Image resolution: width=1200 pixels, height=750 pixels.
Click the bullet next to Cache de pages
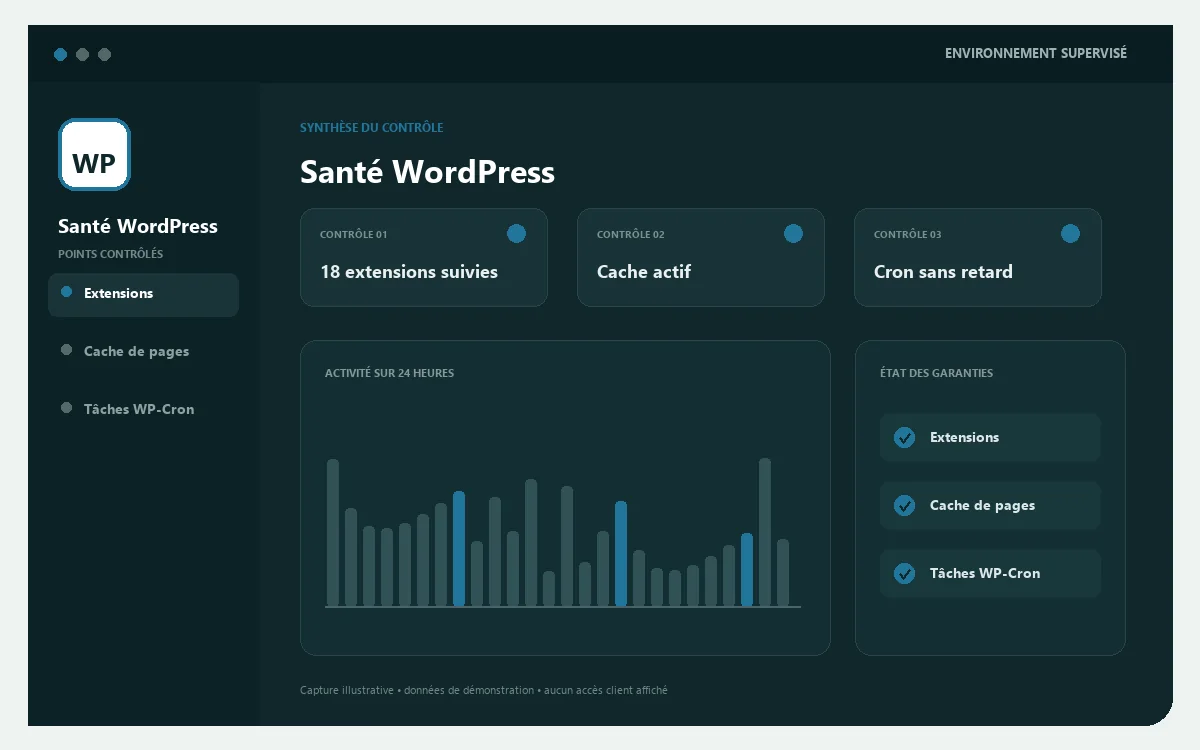[x=67, y=350]
